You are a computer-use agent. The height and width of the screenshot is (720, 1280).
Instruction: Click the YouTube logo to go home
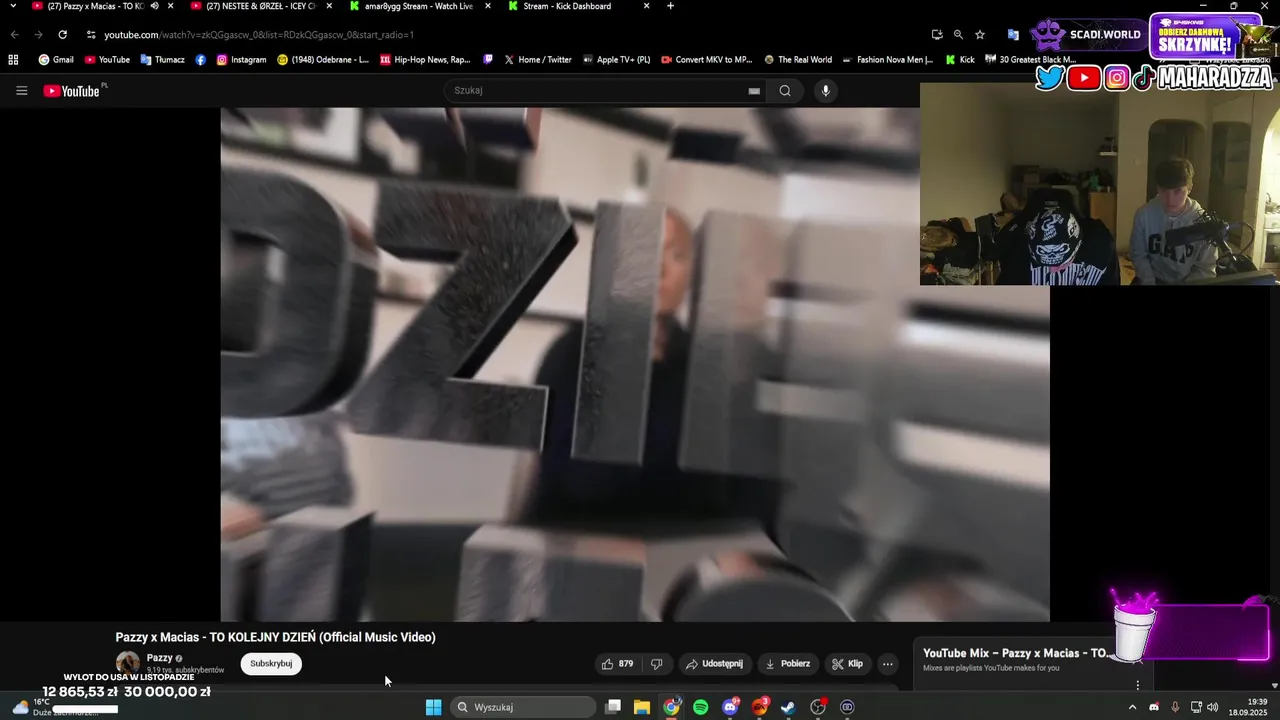[x=71, y=91]
